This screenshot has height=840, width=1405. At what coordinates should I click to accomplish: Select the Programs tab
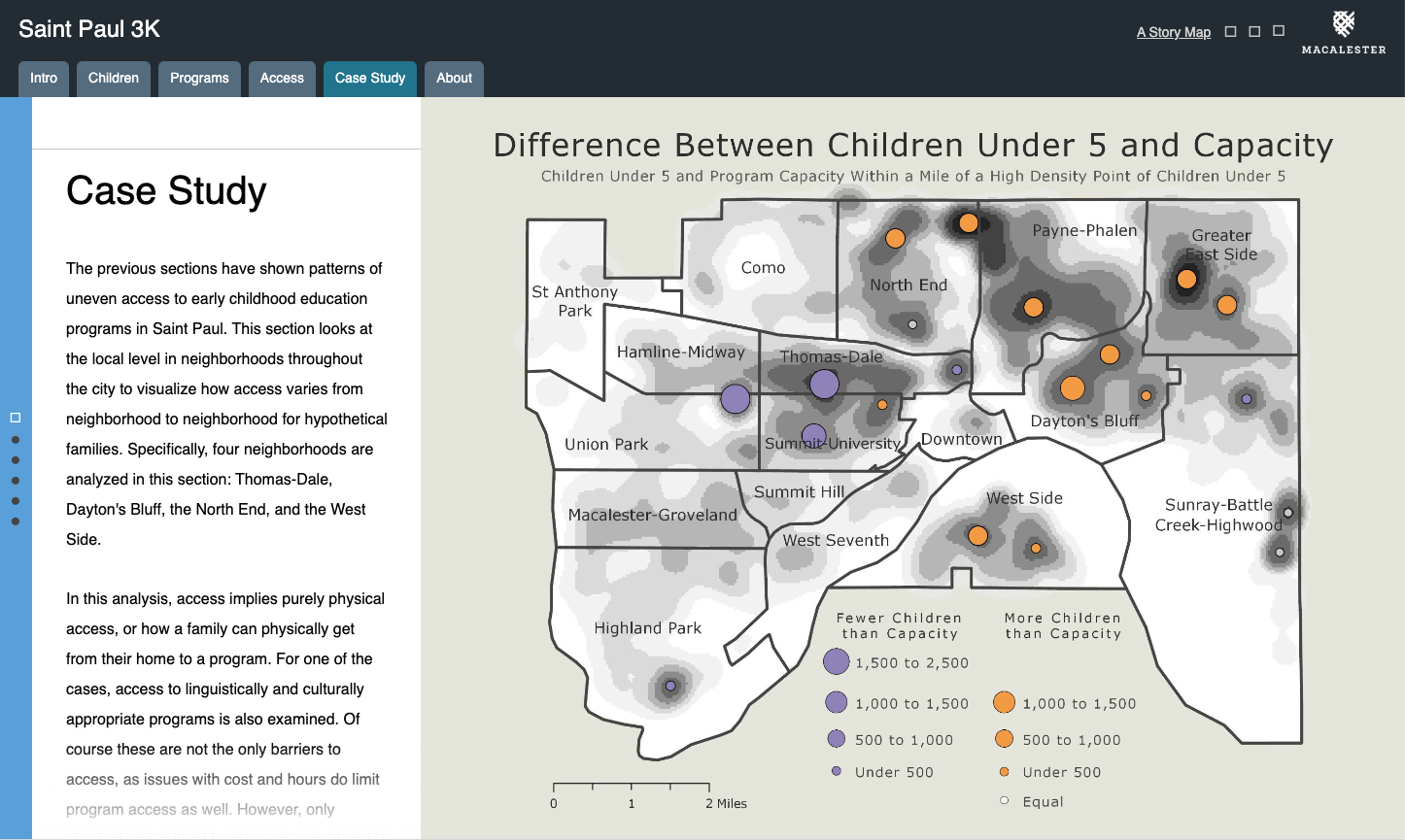coord(199,79)
